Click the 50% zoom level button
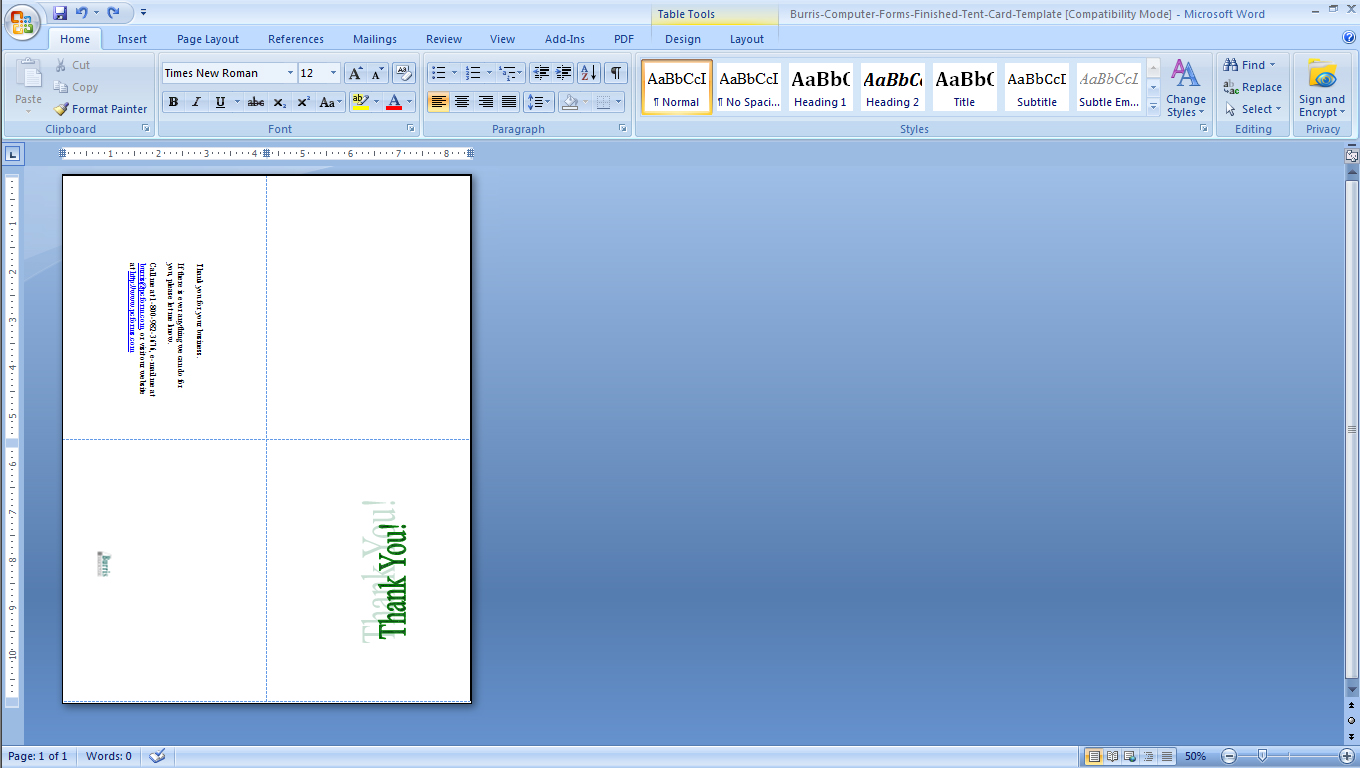This screenshot has width=1360, height=768. pos(1195,756)
